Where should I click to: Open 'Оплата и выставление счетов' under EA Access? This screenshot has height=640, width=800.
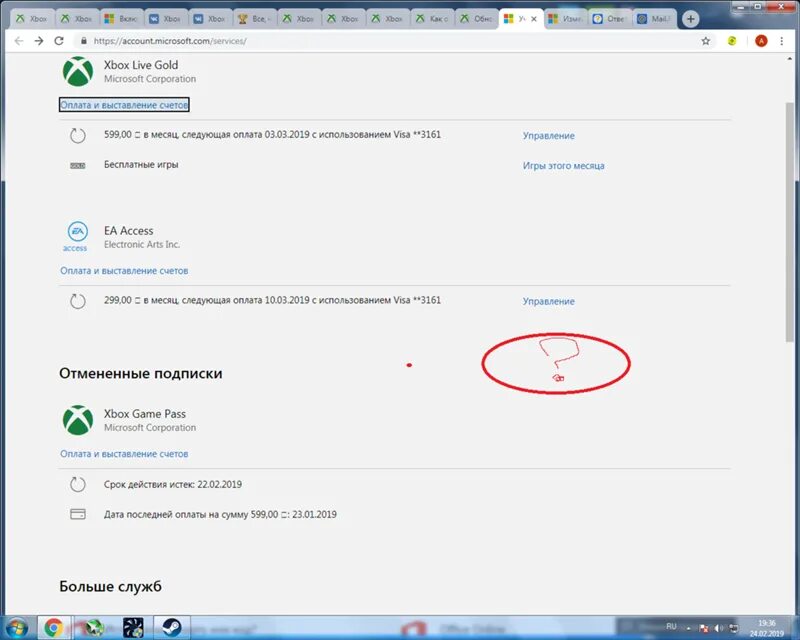coord(124,271)
